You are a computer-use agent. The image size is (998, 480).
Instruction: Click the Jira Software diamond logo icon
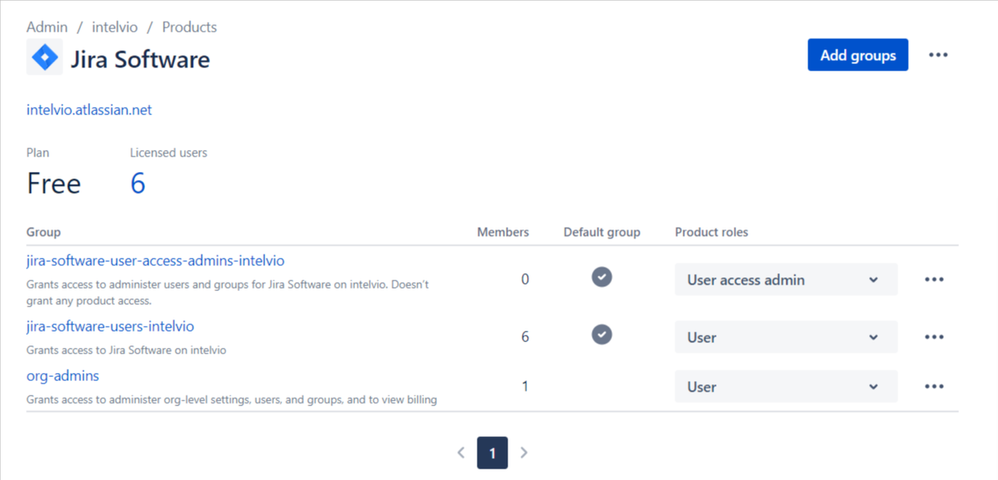coord(45,57)
